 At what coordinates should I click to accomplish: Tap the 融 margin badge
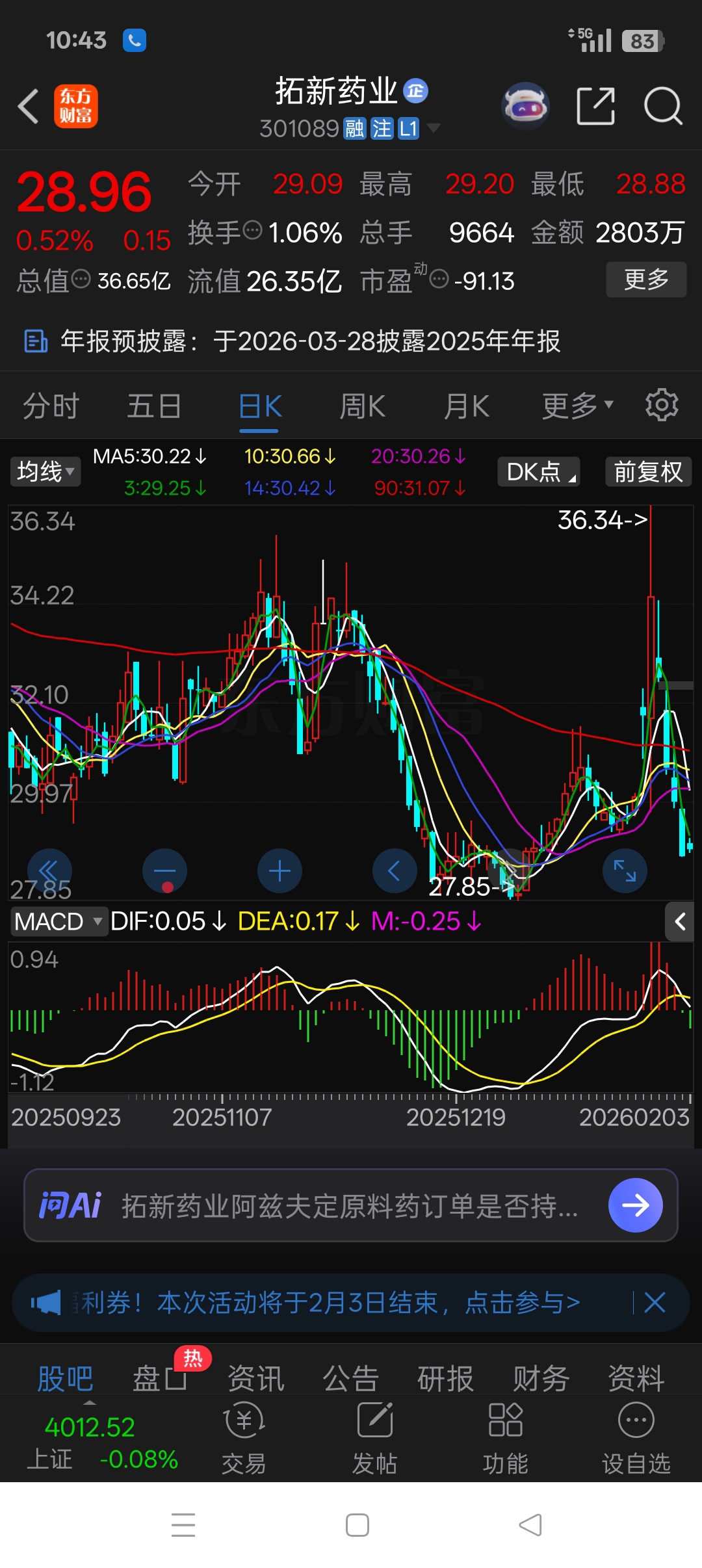point(355,128)
